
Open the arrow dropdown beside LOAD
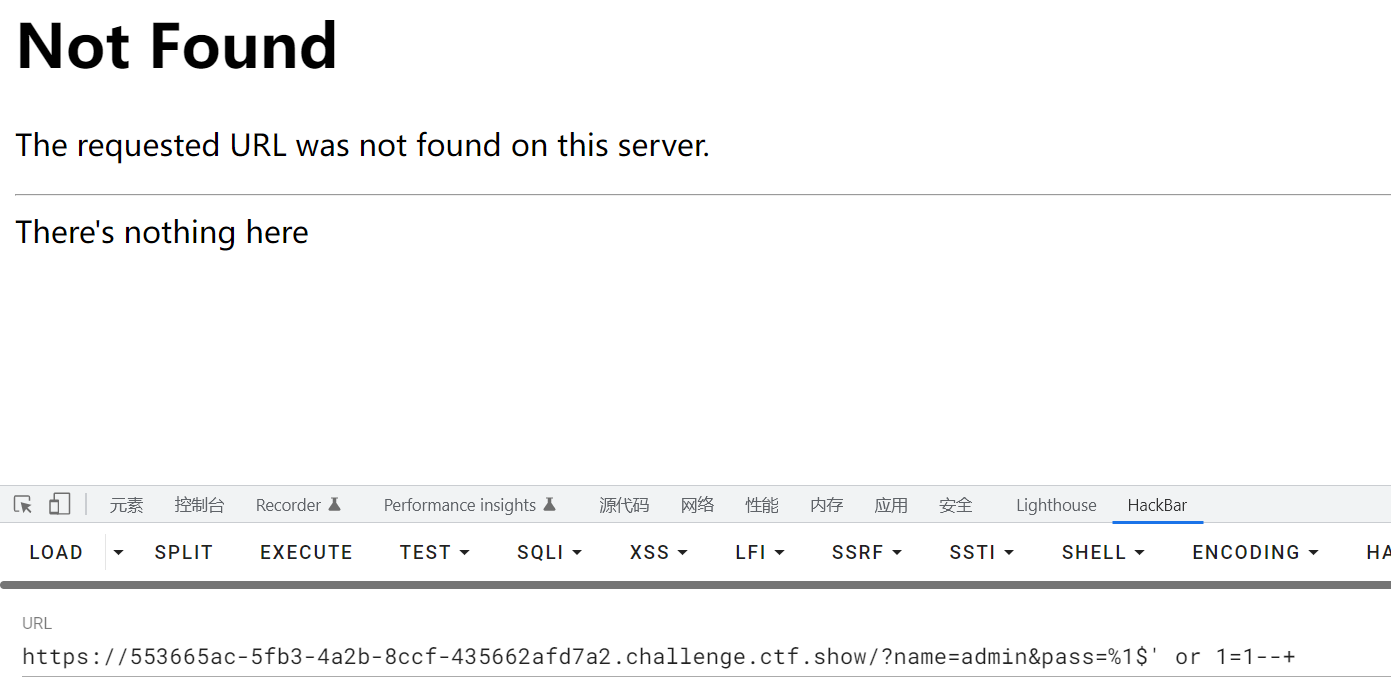(x=118, y=552)
